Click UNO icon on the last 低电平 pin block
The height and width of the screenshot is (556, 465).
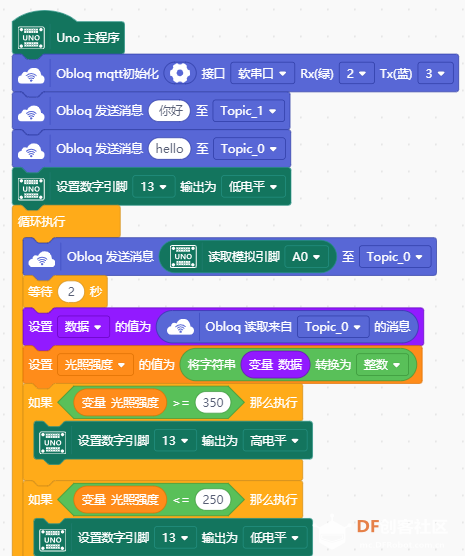52,539
